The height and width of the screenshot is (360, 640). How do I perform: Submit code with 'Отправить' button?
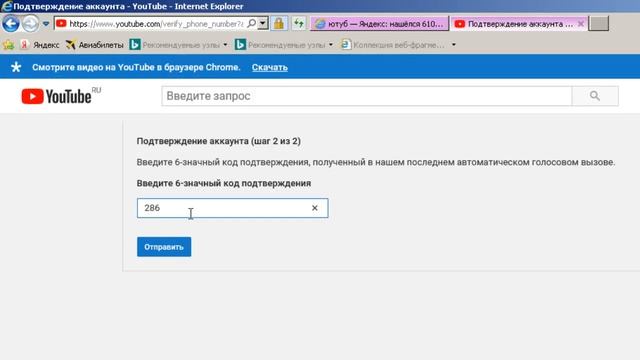pyautogui.click(x=164, y=247)
